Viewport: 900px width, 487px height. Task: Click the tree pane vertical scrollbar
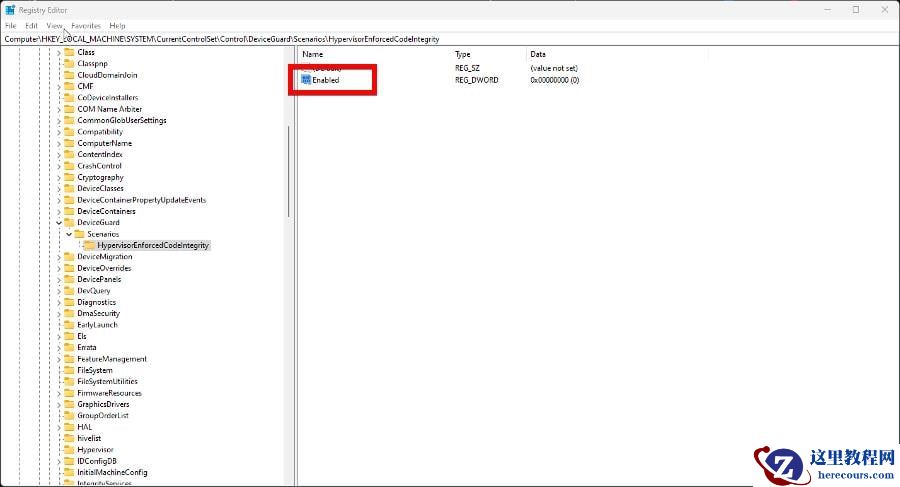(289, 172)
